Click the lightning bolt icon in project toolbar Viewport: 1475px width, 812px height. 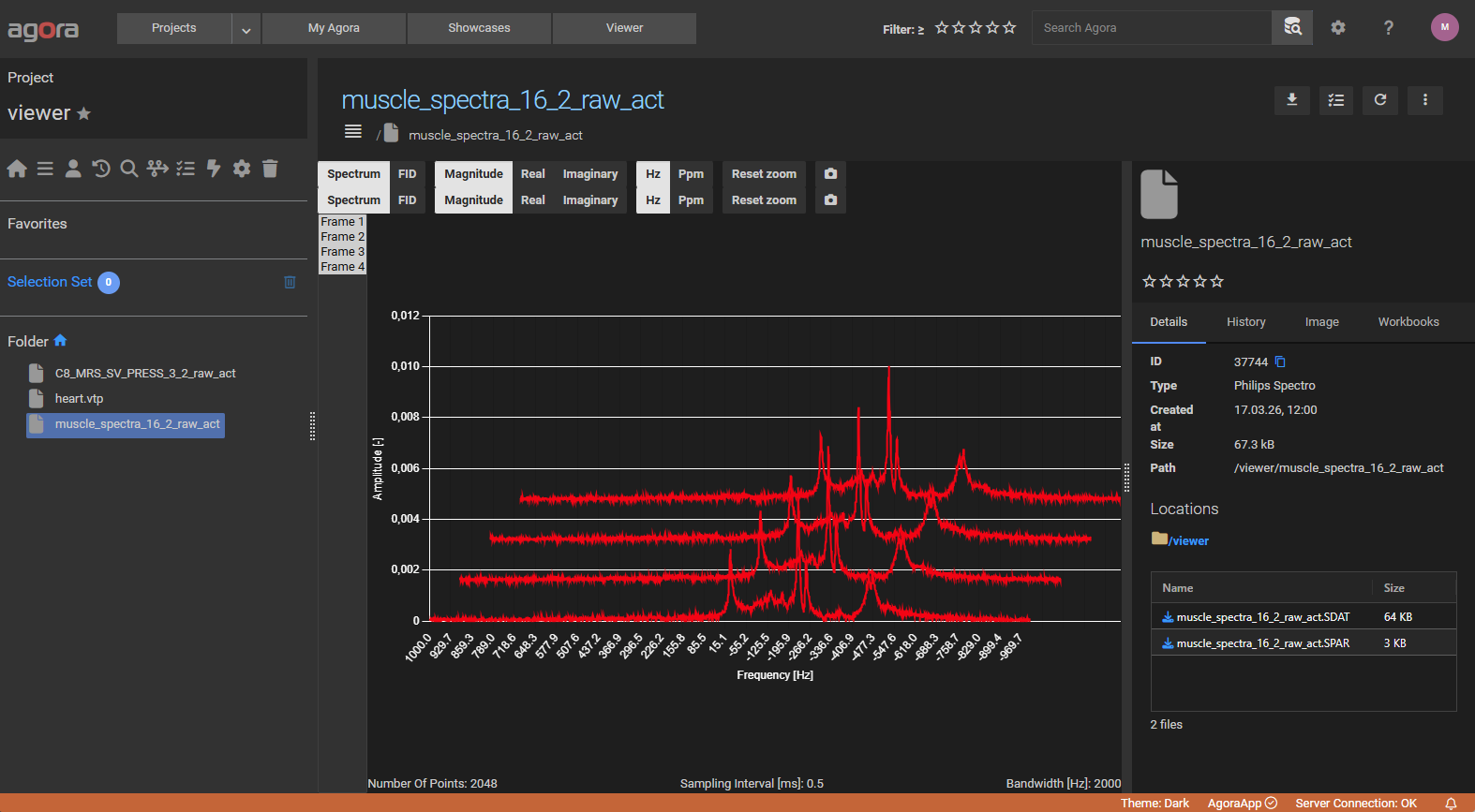(214, 169)
